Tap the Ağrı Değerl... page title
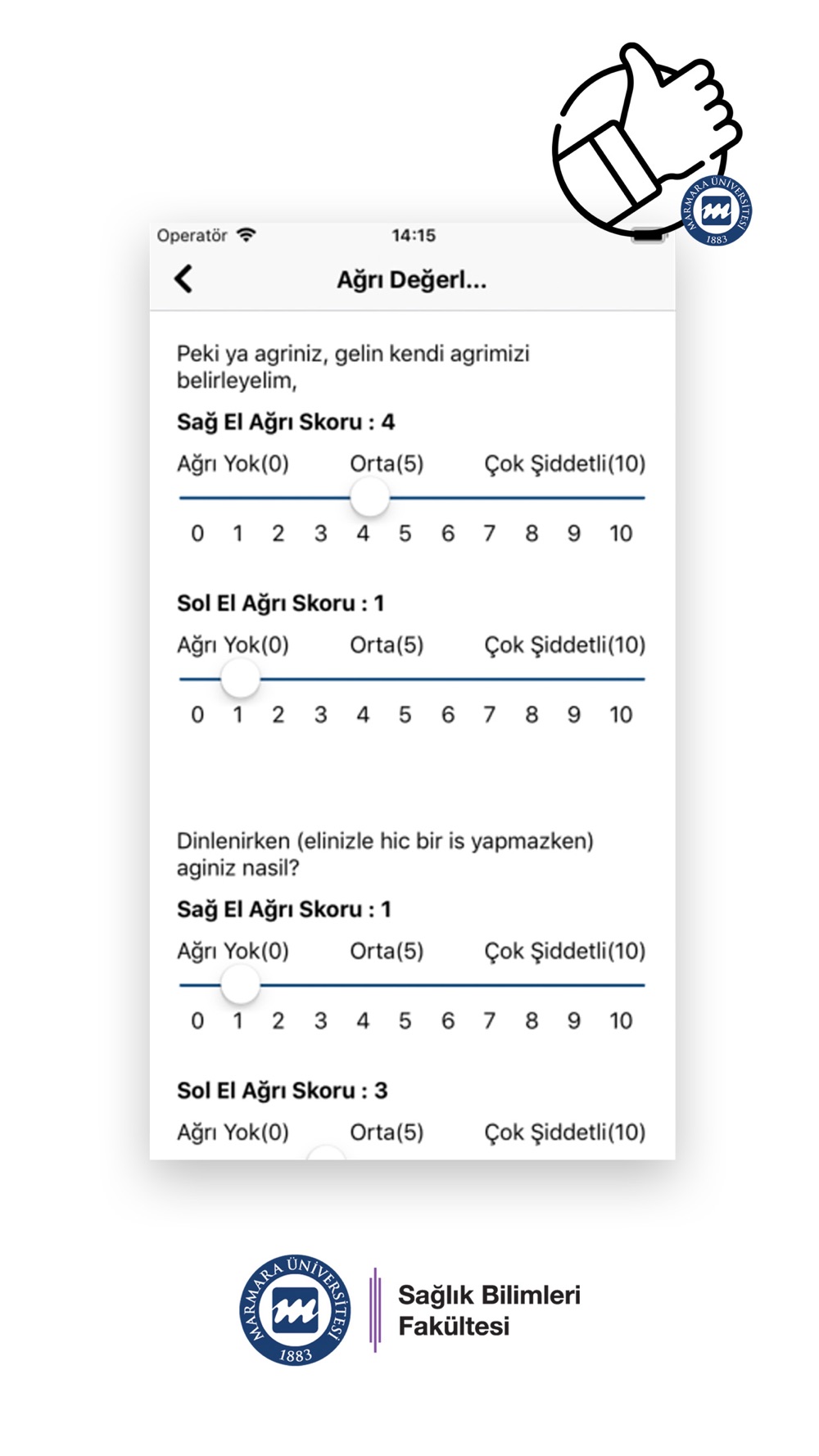The height and width of the screenshot is (1456, 819). click(x=412, y=280)
